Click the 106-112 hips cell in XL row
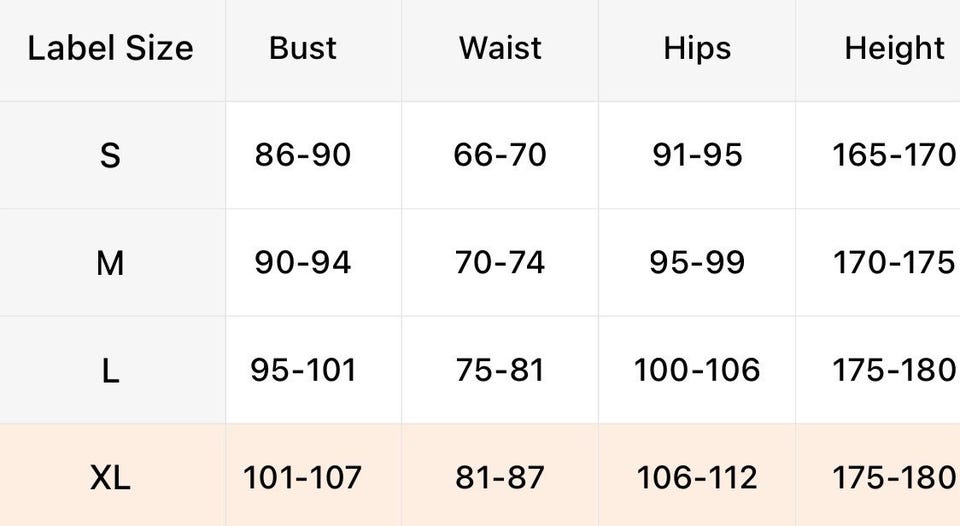960x526 pixels. click(697, 478)
